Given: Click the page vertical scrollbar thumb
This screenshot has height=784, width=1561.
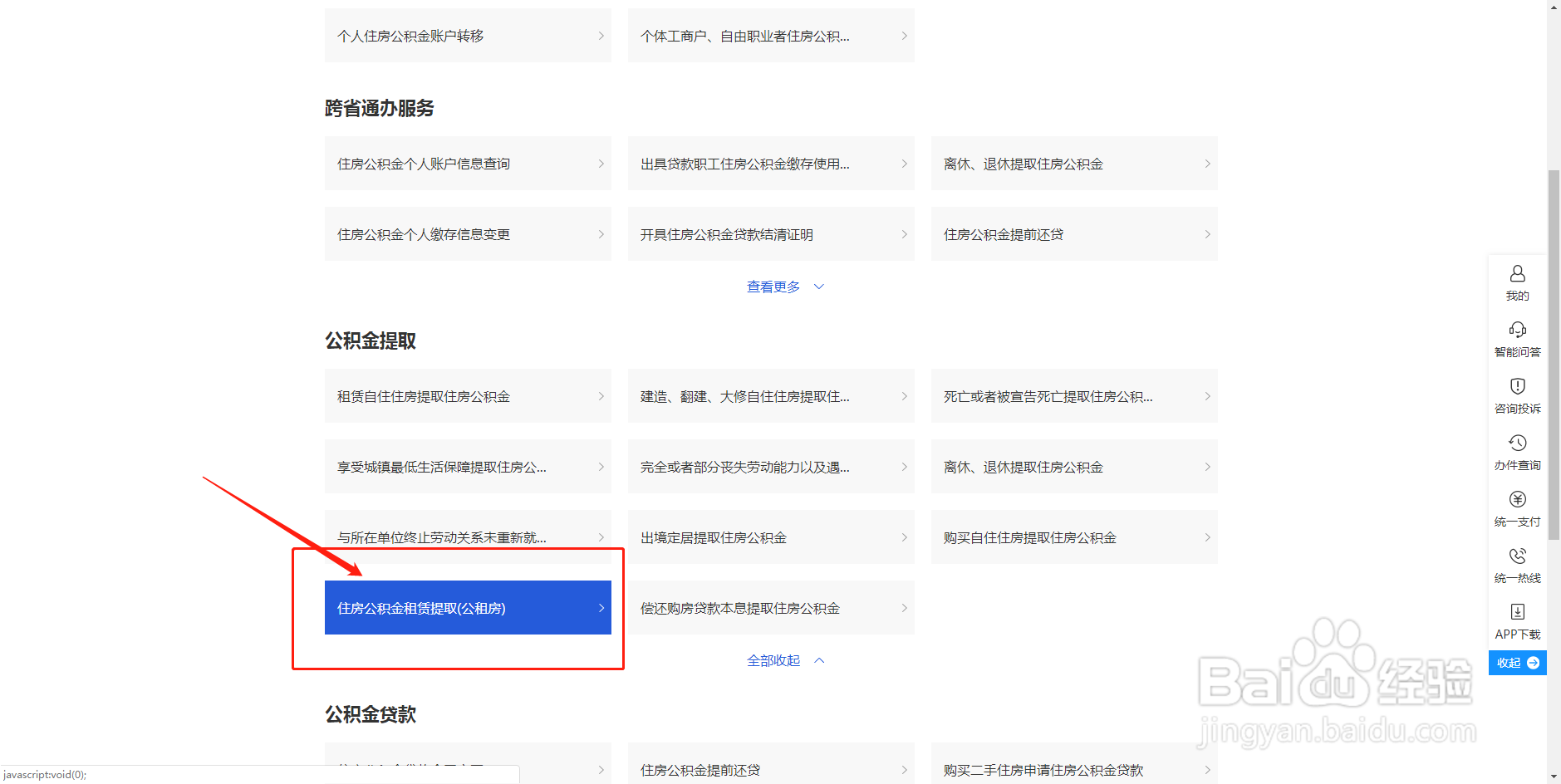Looking at the screenshot, I should (1554, 355).
